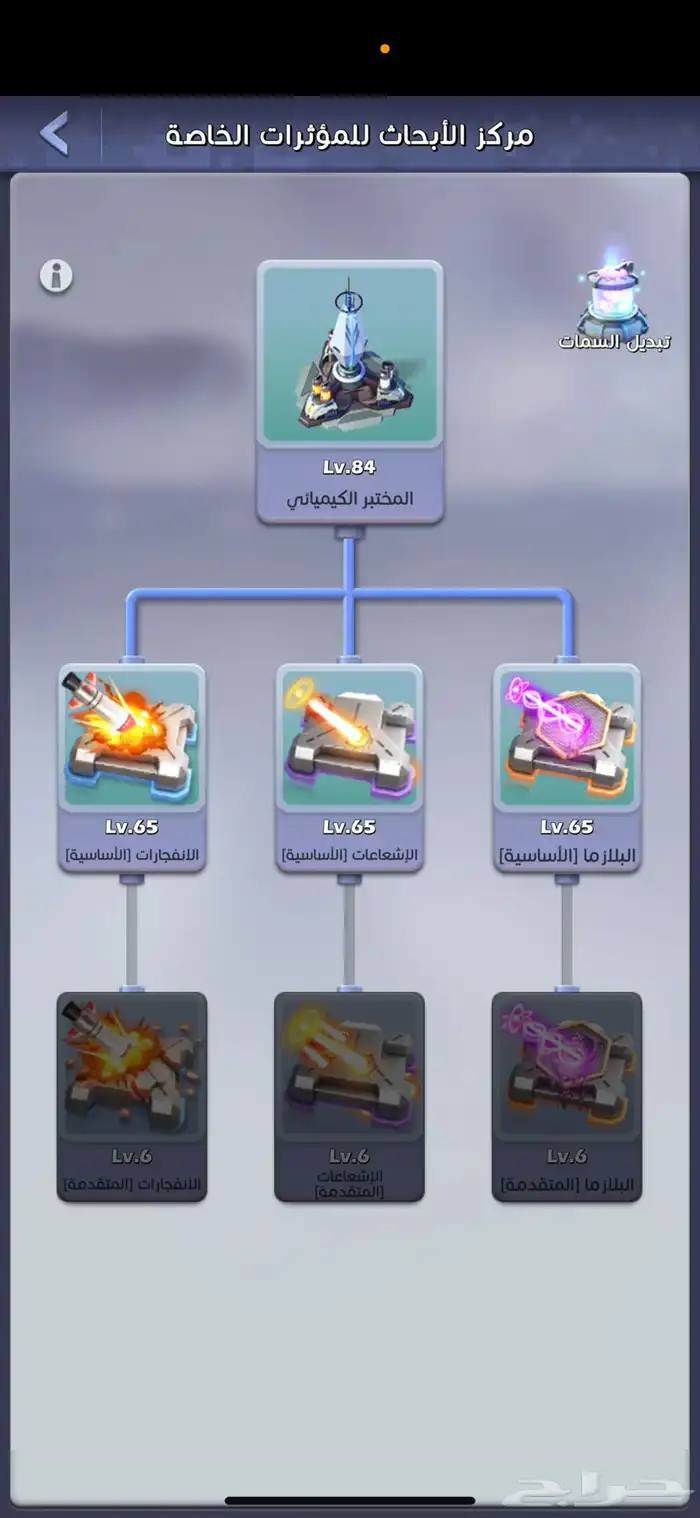The height and width of the screenshot is (1518, 700).
Task: Tap the back arrow in header
Action: point(54,133)
